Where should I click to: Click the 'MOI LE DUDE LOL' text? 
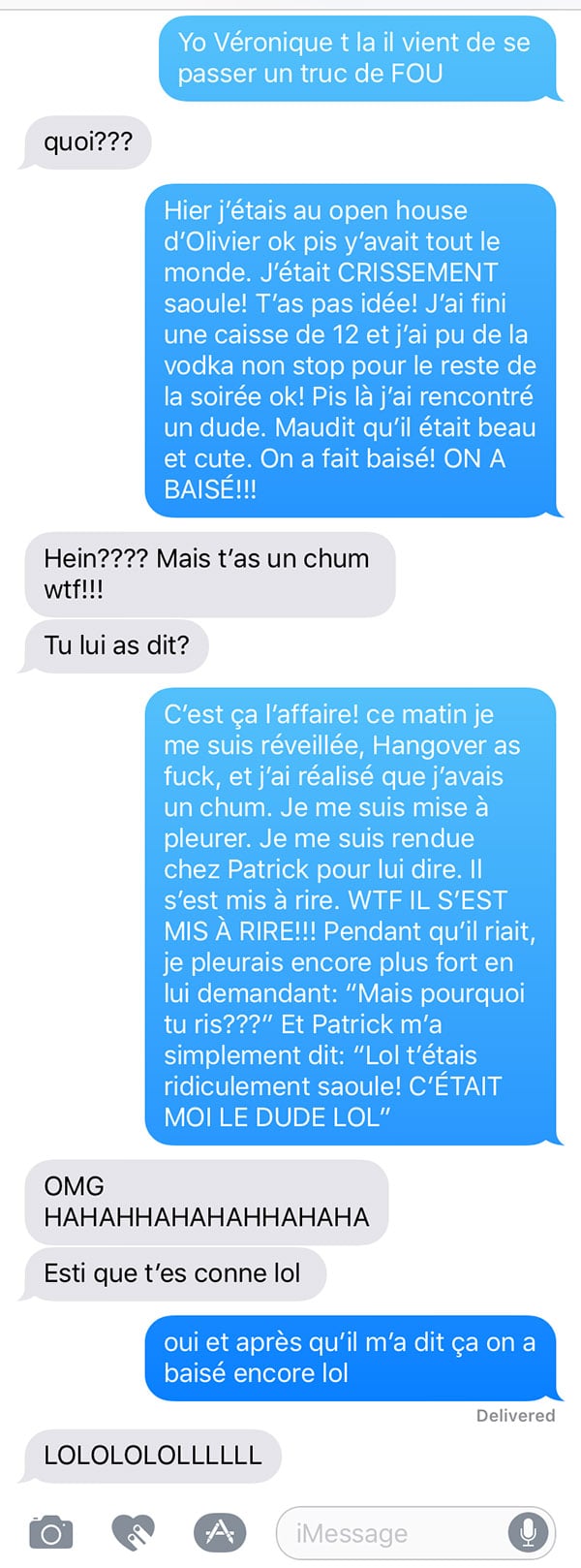[277, 1116]
